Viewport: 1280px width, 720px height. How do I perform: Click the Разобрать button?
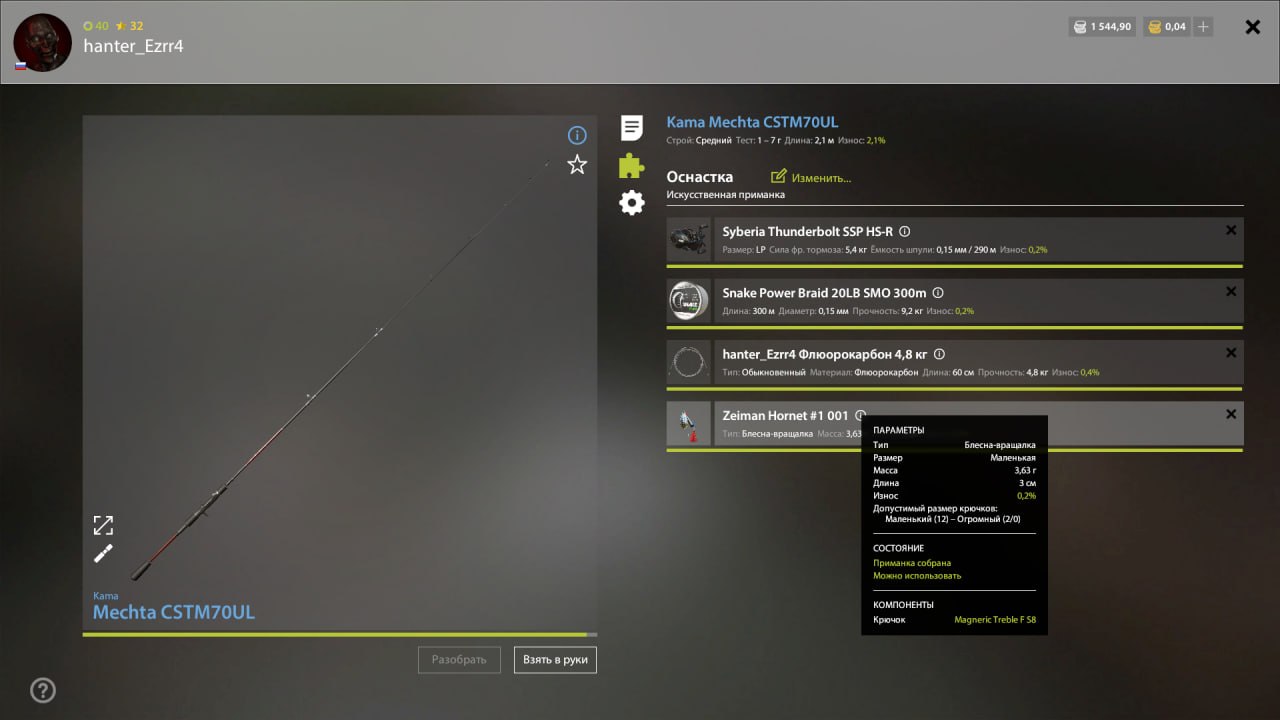459,660
